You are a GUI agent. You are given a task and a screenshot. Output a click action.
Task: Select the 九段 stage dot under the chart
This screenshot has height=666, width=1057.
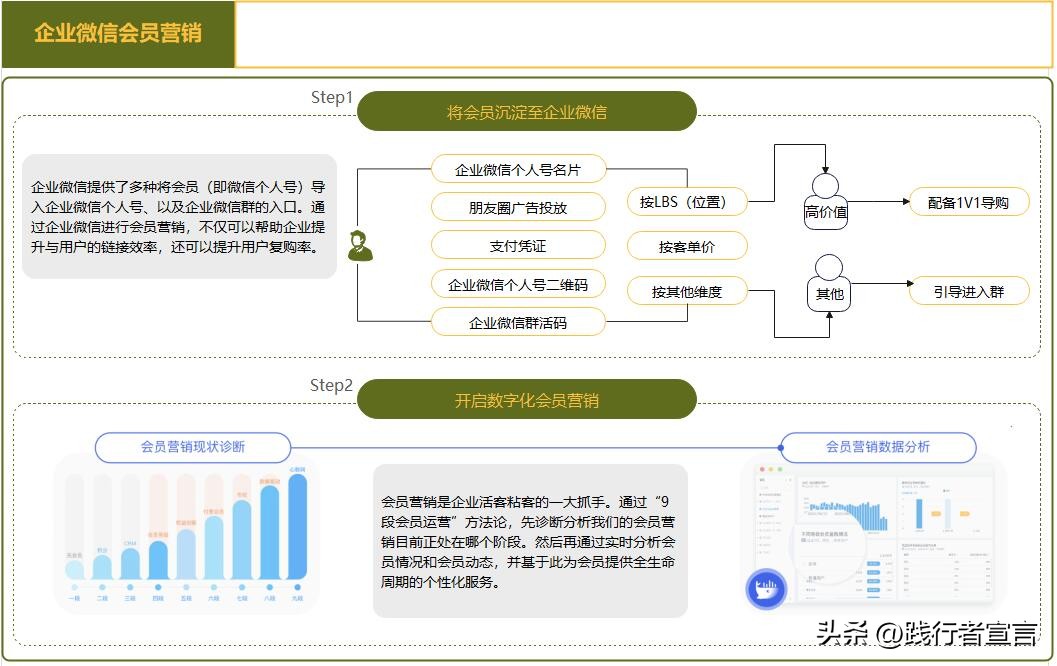tap(297, 586)
